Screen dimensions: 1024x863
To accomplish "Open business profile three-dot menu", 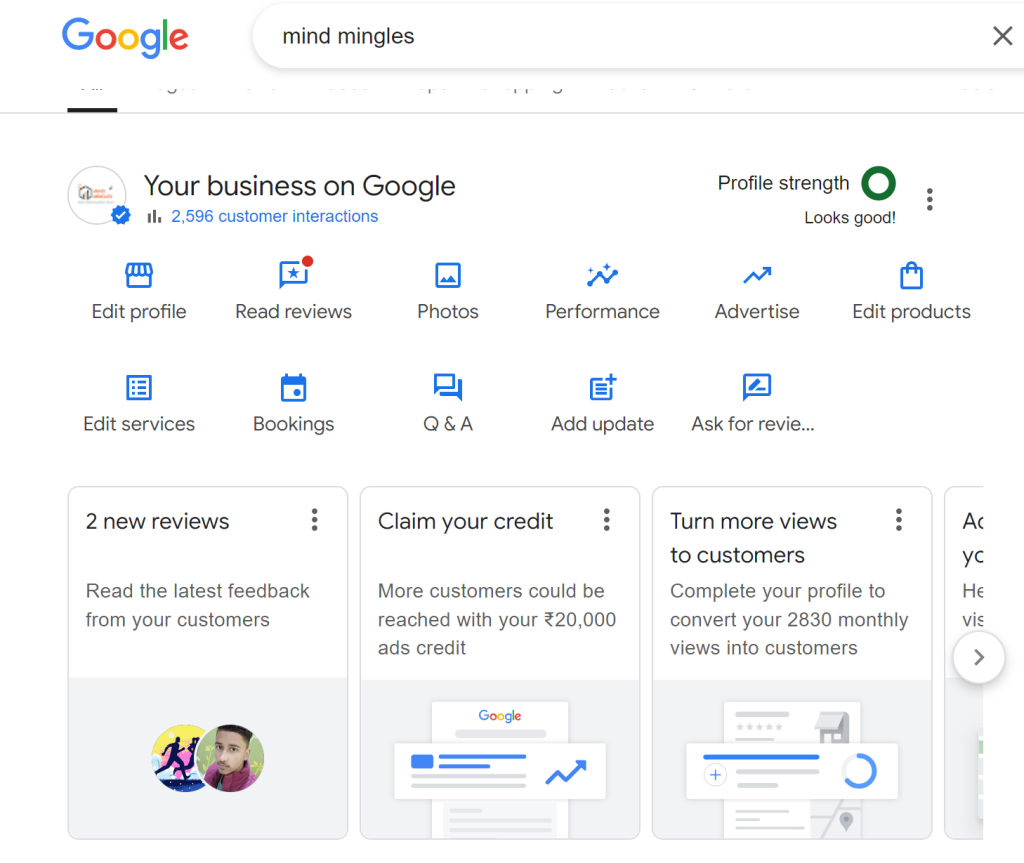I will point(930,199).
